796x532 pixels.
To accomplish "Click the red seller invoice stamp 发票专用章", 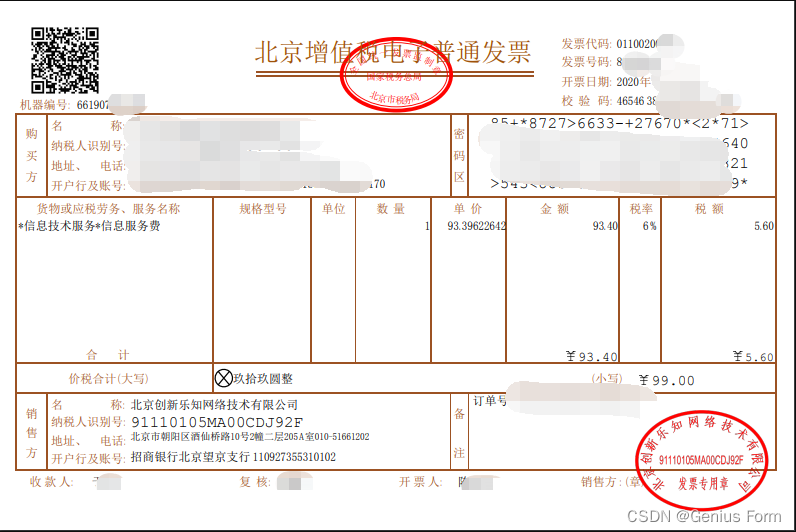I will coord(702,460).
